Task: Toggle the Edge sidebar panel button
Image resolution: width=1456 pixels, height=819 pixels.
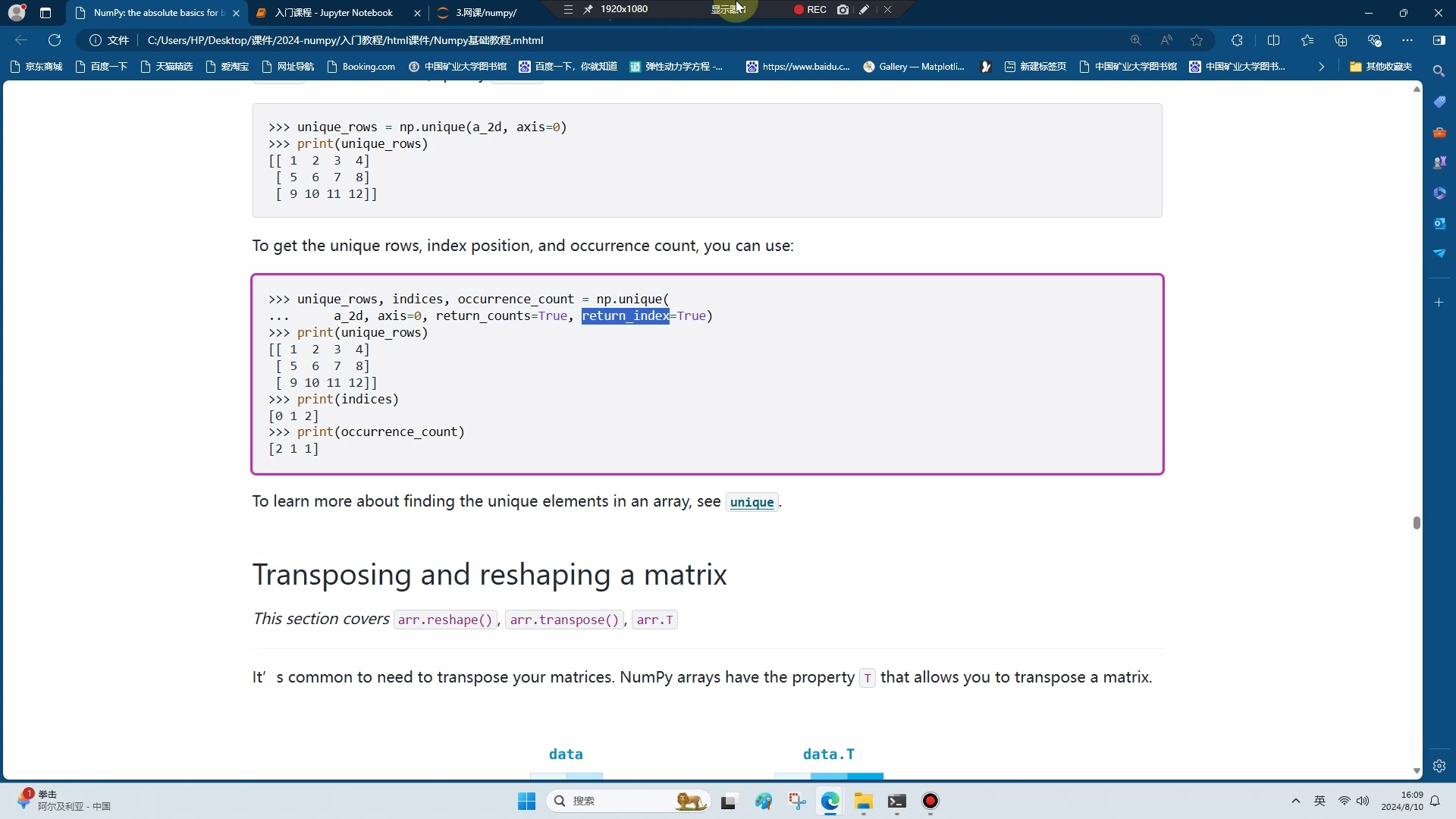Action: (1439, 40)
